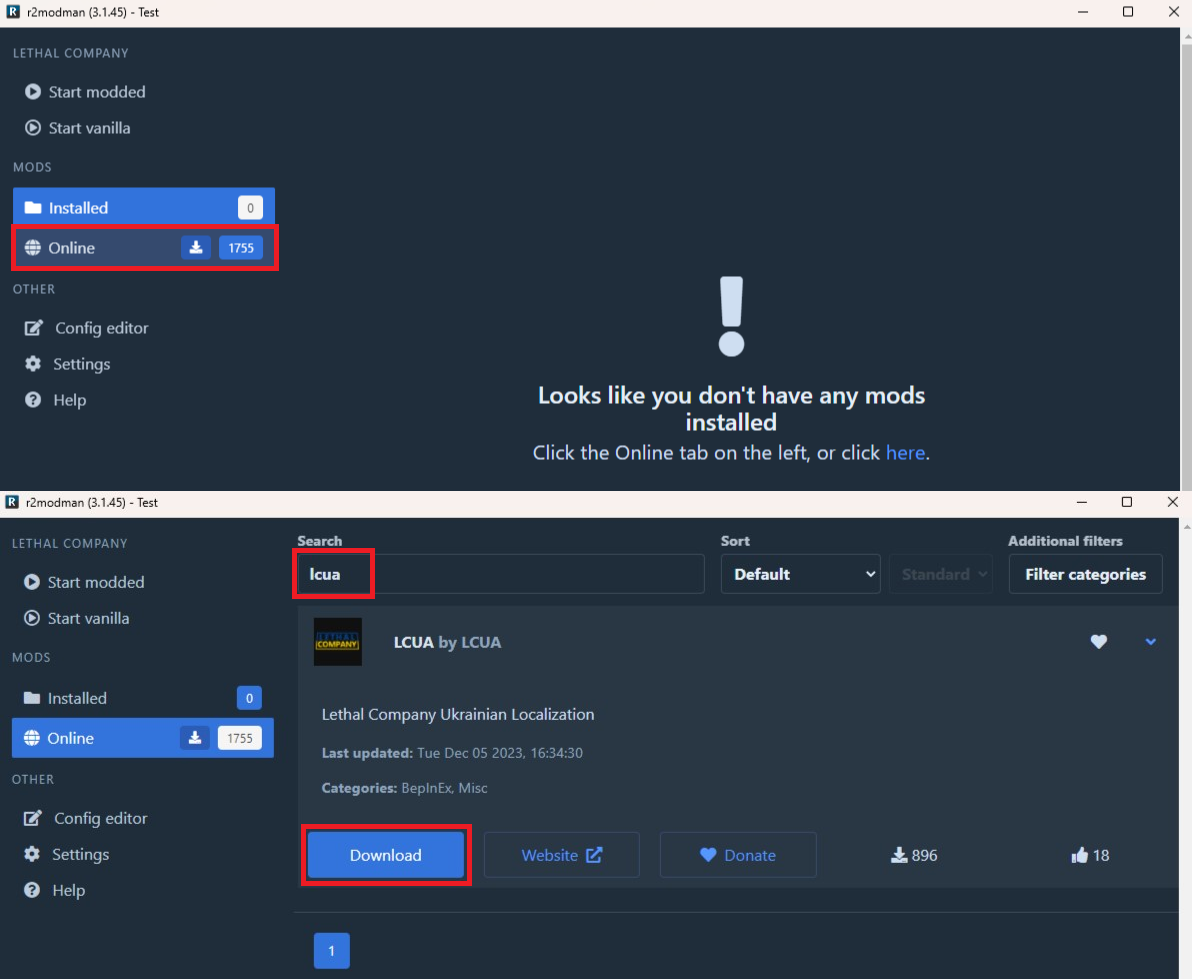The width and height of the screenshot is (1192, 979).
Task: Open Settings in the upper window
Action: [67, 364]
